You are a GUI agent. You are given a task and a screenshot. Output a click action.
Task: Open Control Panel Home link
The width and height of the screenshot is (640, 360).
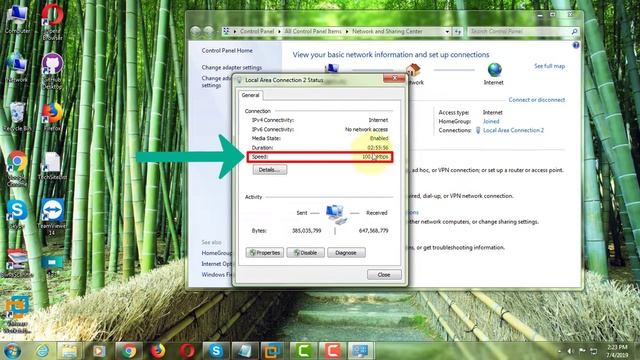pyautogui.click(x=227, y=51)
